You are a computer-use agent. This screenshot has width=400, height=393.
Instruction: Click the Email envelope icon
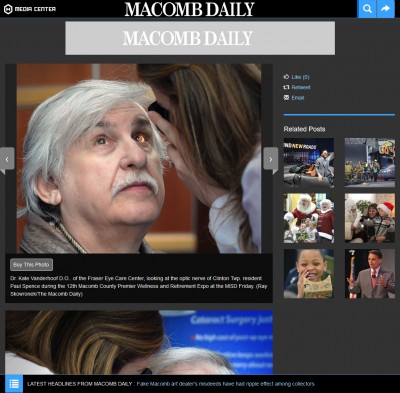click(x=286, y=97)
